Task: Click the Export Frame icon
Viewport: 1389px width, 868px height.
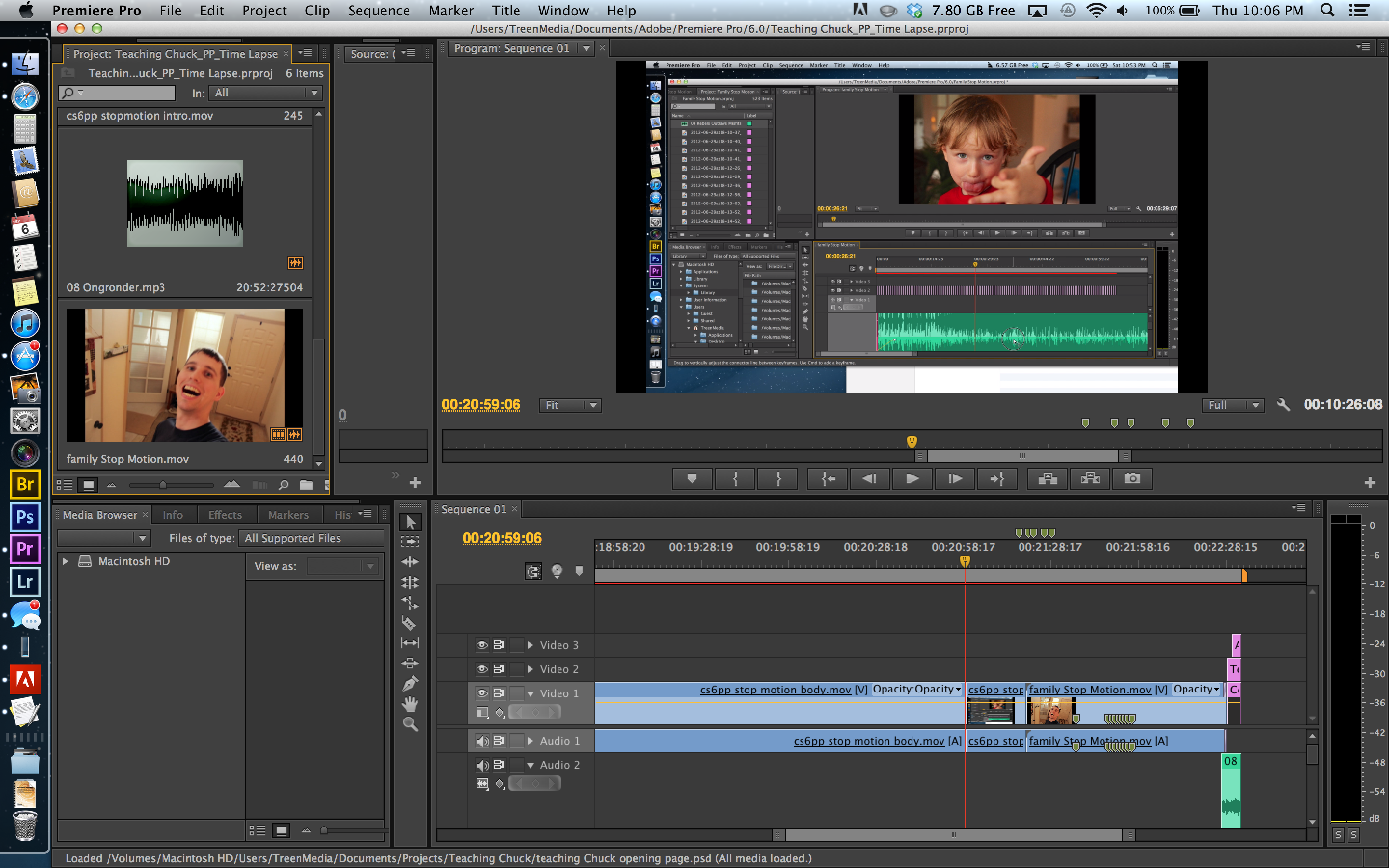Action: click(1132, 478)
